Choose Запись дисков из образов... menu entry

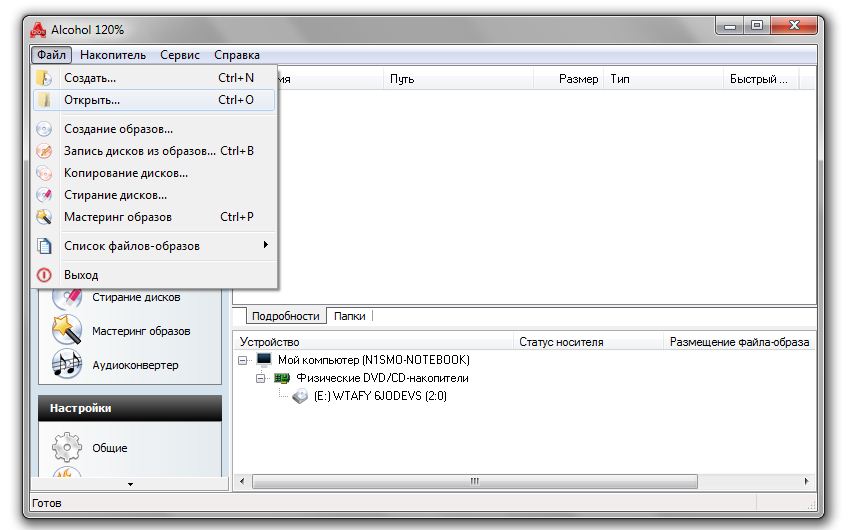coord(154,151)
